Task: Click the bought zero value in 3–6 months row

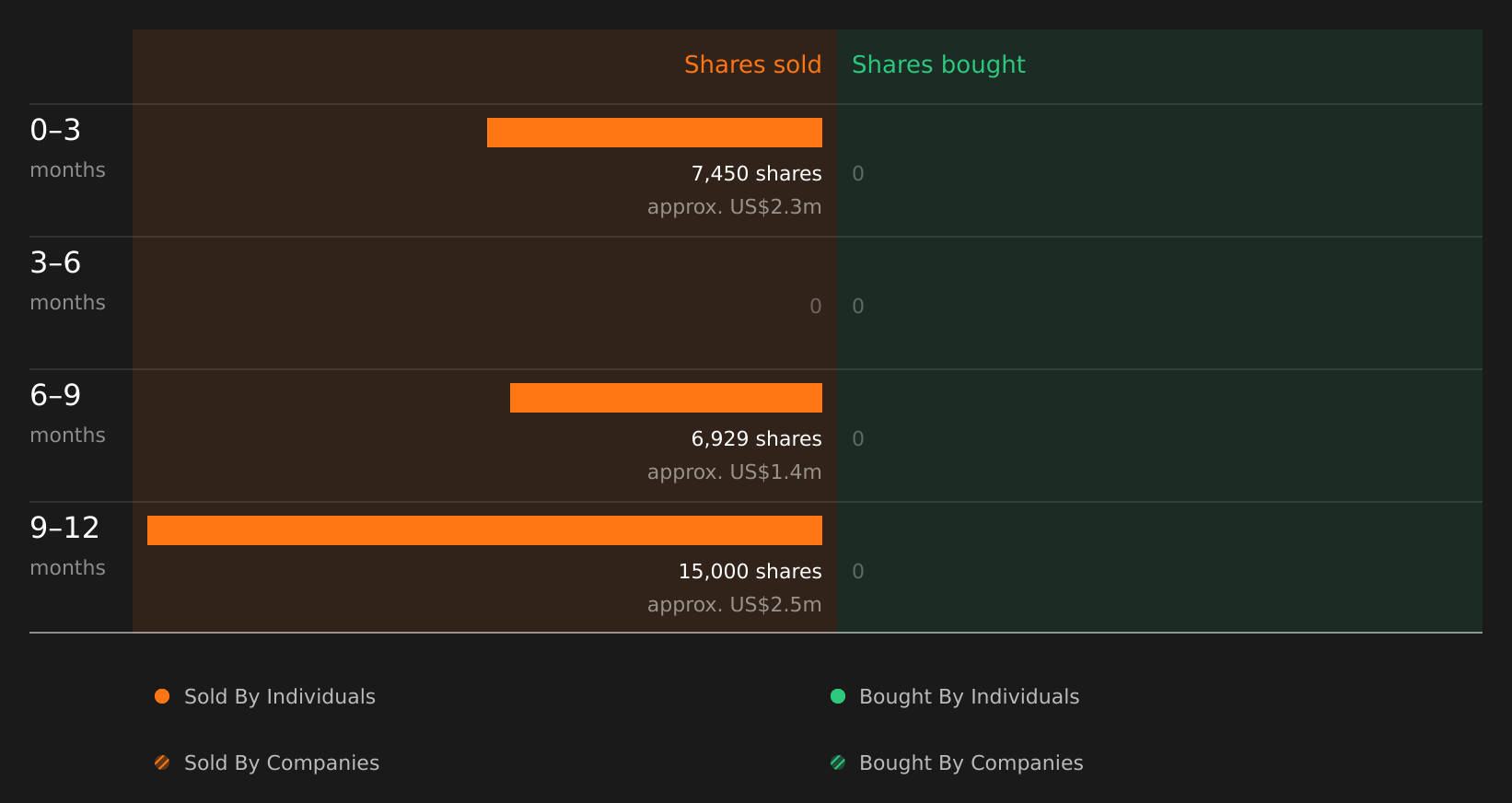Action: (858, 307)
